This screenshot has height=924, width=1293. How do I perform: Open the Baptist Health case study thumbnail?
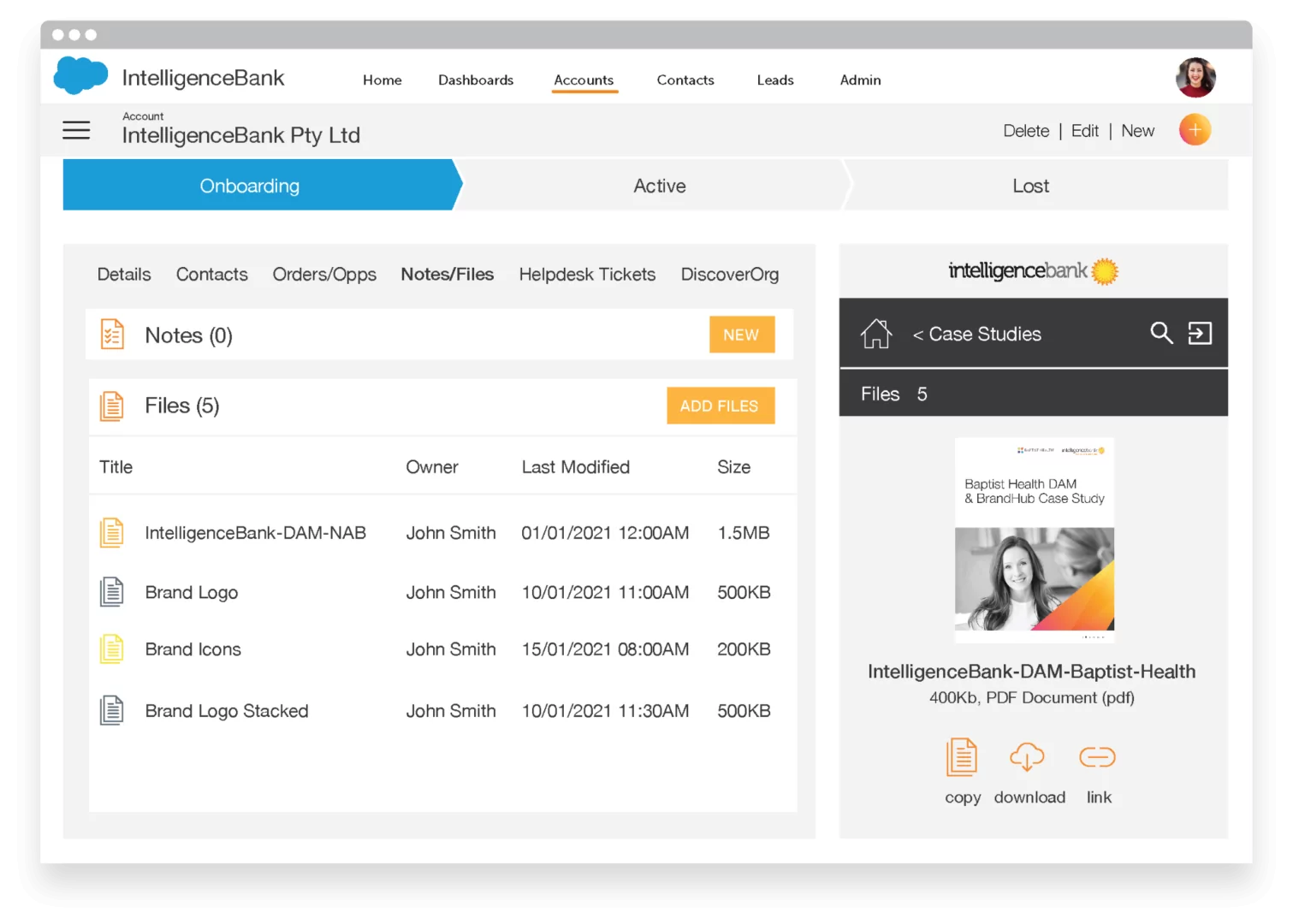1034,541
